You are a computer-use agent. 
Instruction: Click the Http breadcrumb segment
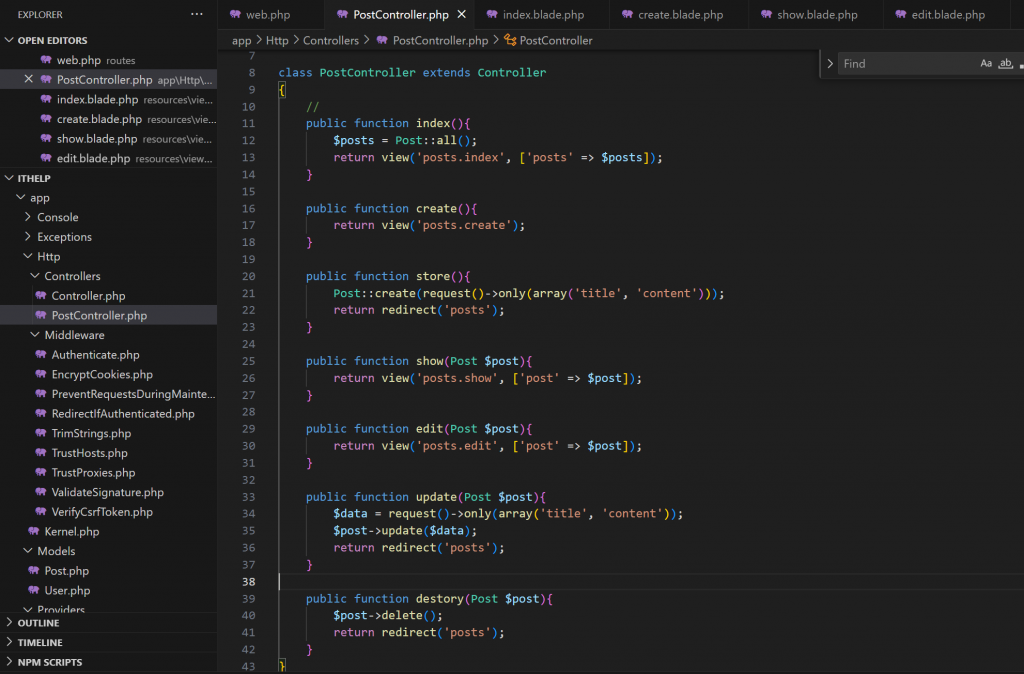tap(277, 40)
